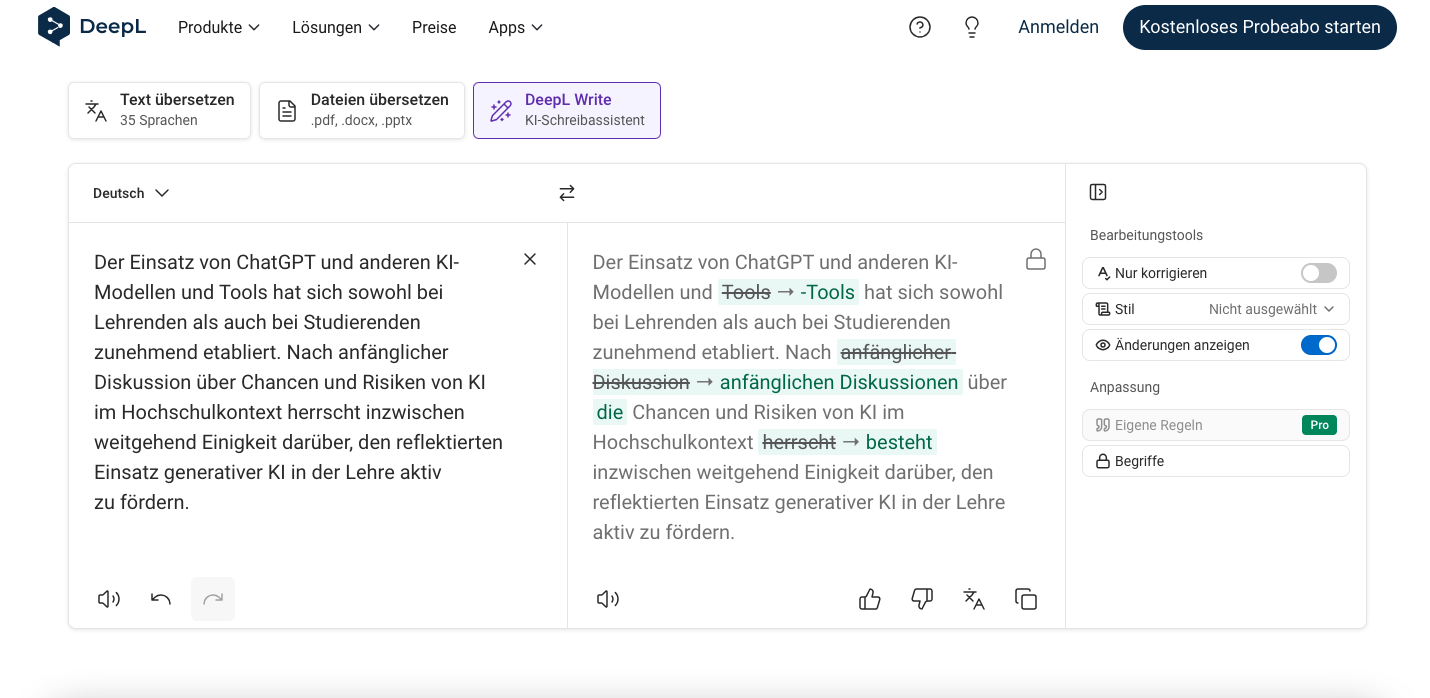Undo the last edit in the input panel
The image size is (1430, 698).
(x=160, y=598)
